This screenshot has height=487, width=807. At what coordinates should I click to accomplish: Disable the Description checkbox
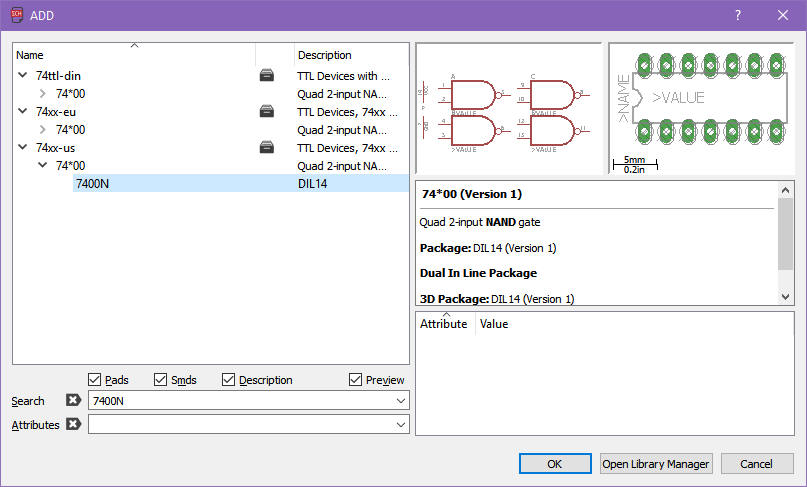point(229,380)
